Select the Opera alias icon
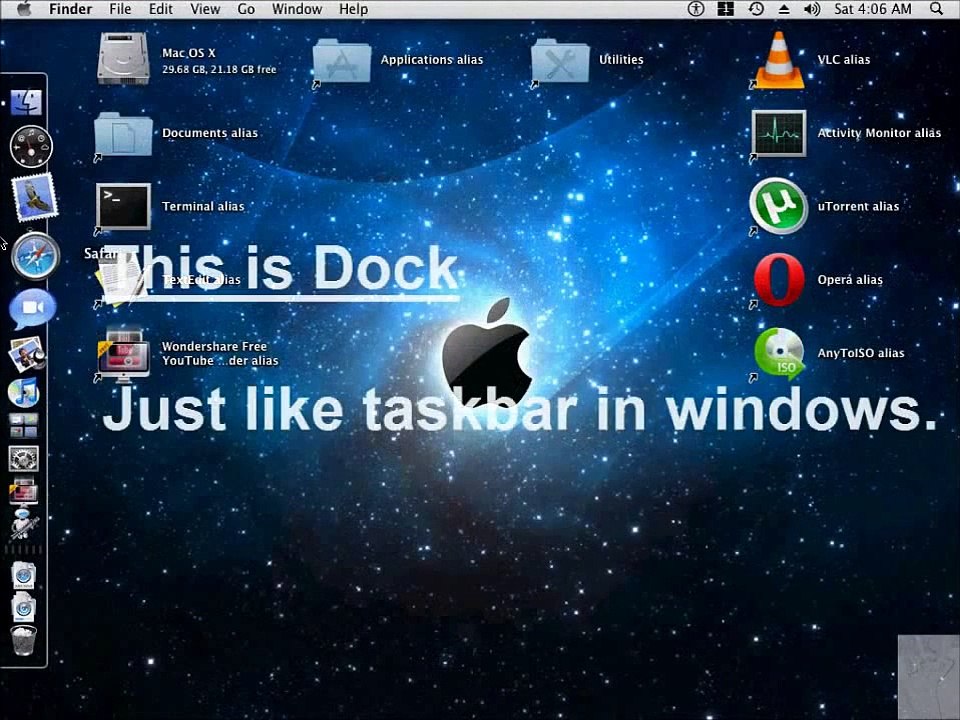The image size is (960, 720). point(779,280)
